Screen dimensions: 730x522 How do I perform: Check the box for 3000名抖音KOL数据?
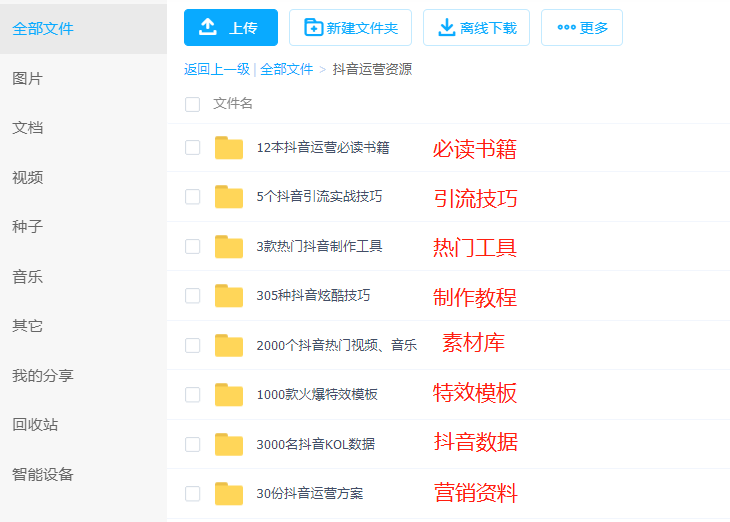click(x=192, y=444)
